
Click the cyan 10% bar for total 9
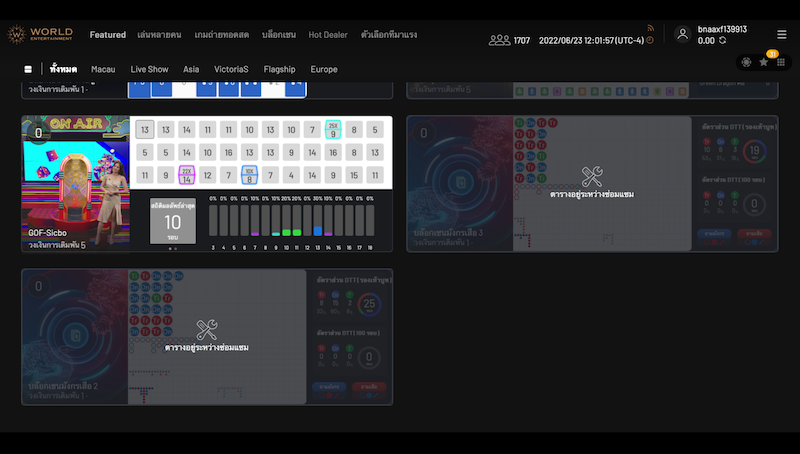tap(276, 234)
